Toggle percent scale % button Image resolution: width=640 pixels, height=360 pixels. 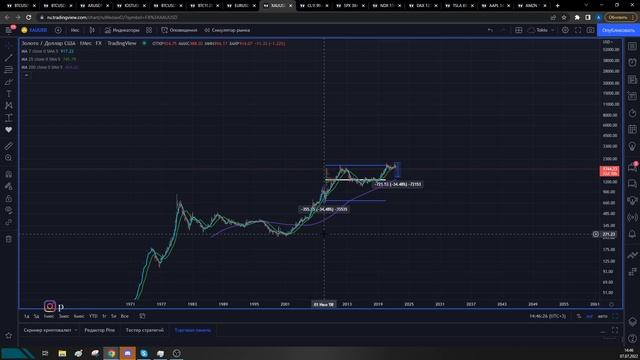[579, 316]
